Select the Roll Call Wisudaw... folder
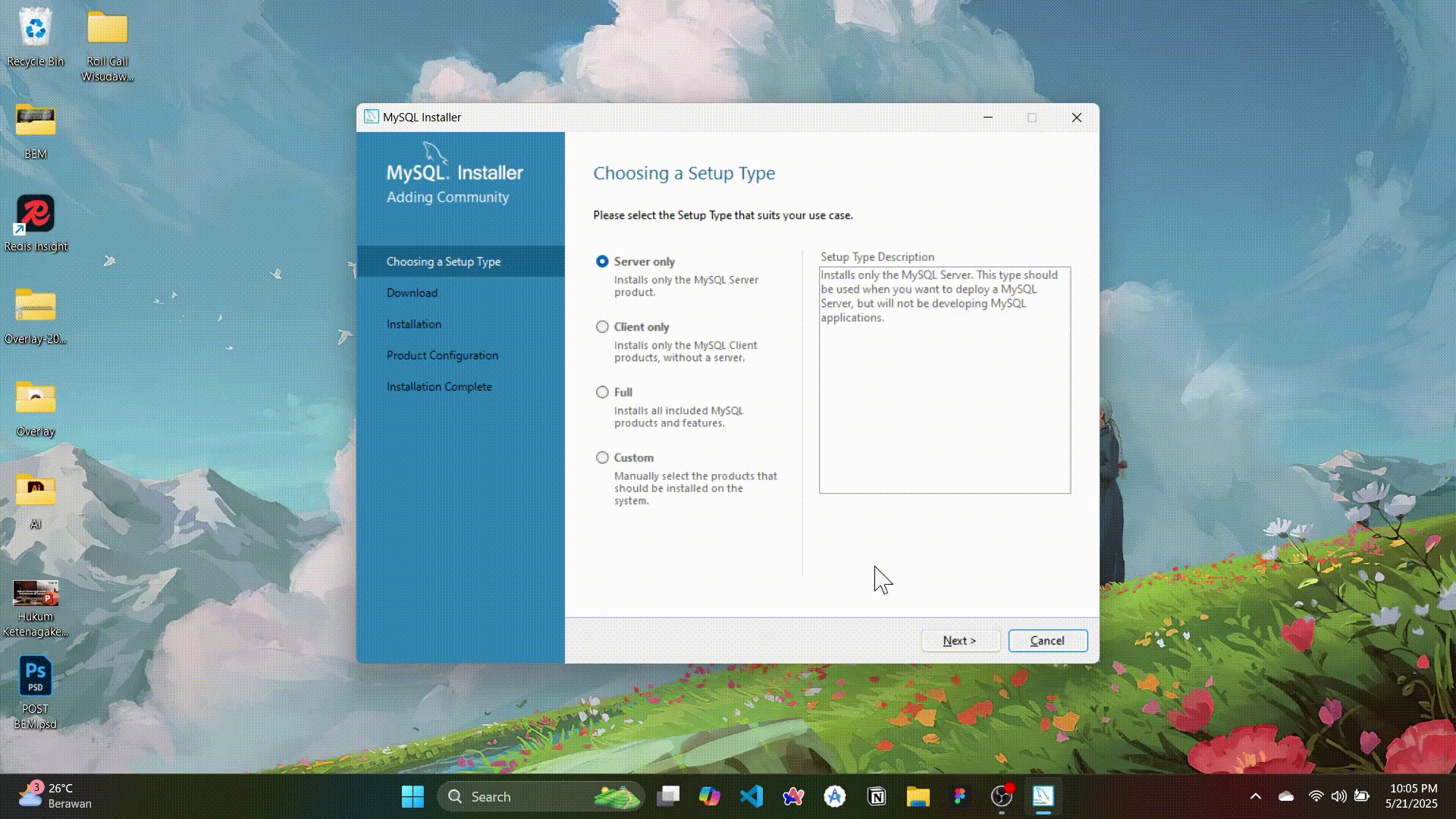Viewport: 1456px width, 819px height. click(x=107, y=45)
